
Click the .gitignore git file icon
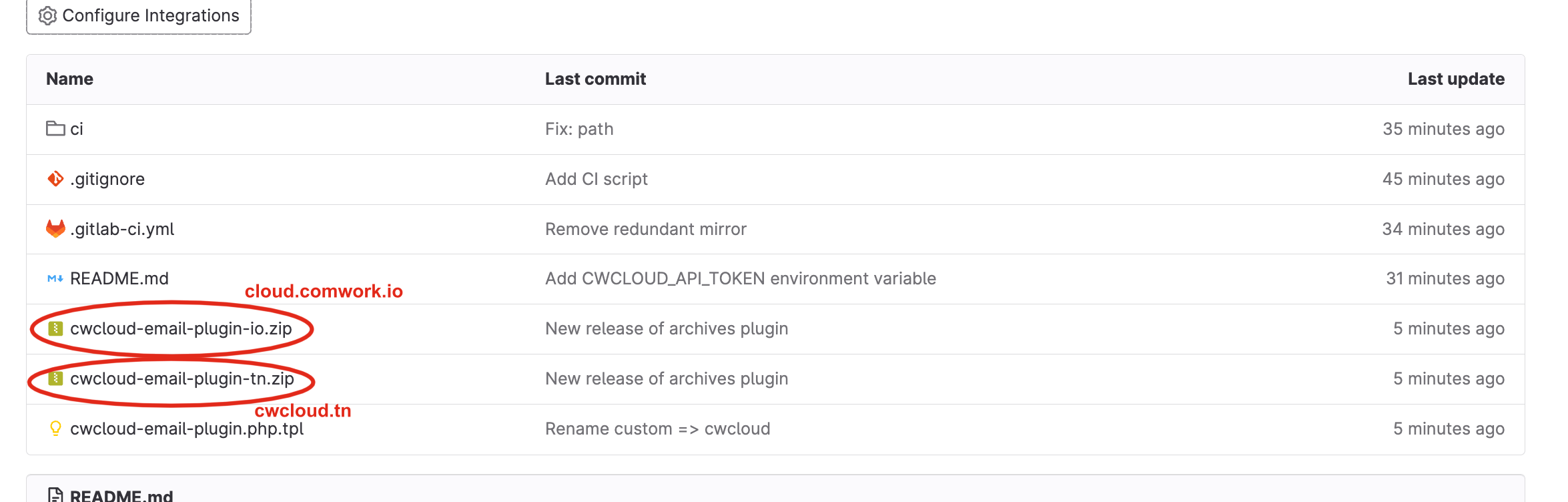[x=55, y=178]
